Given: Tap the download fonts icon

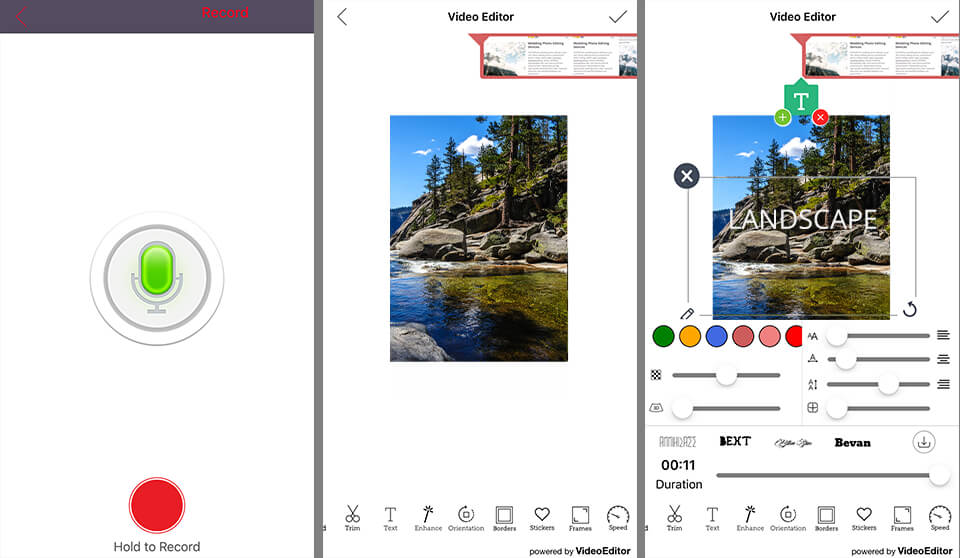Looking at the screenshot, I should [924, 442].
